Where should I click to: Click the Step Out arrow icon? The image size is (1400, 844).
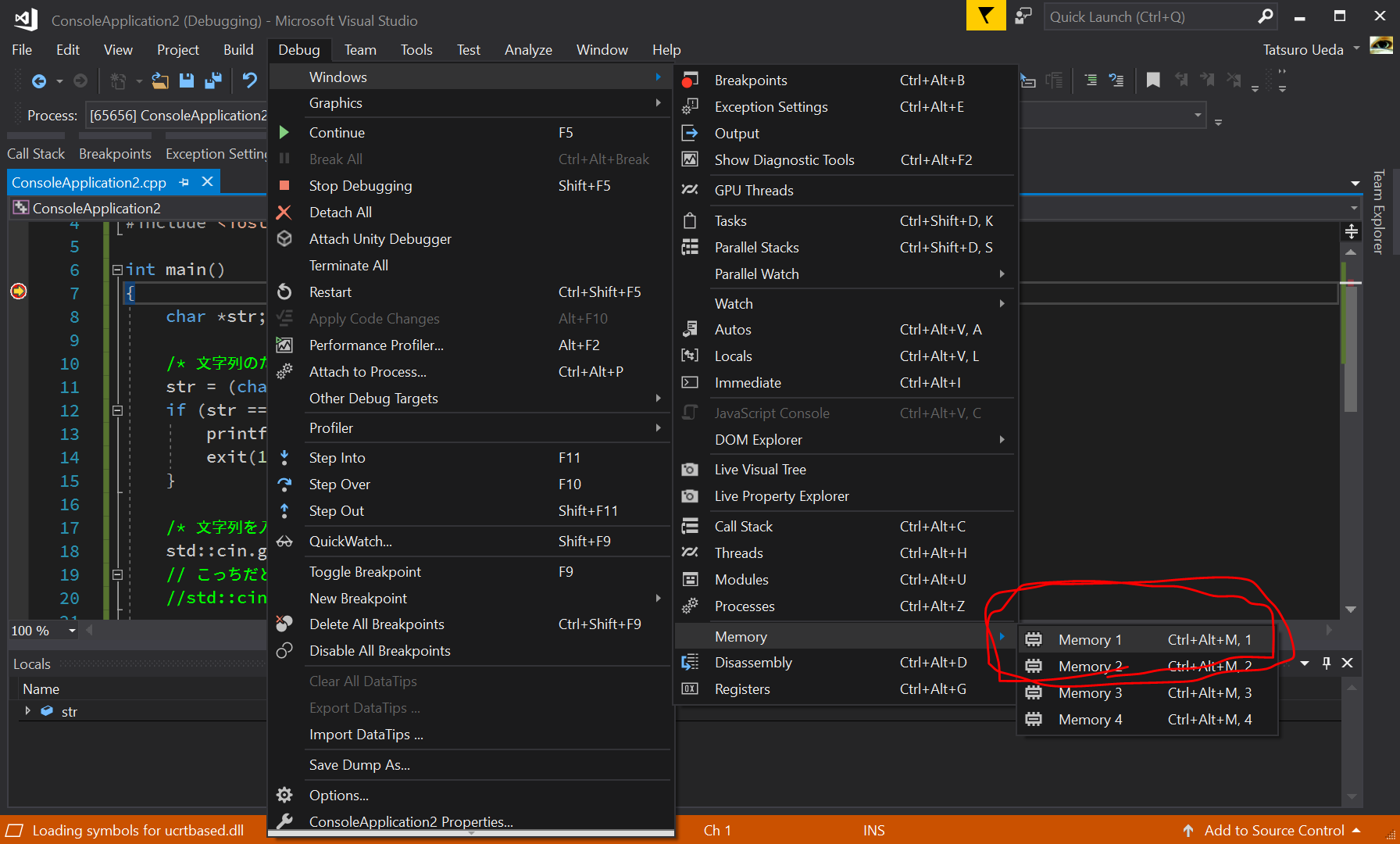click(284, 511)
